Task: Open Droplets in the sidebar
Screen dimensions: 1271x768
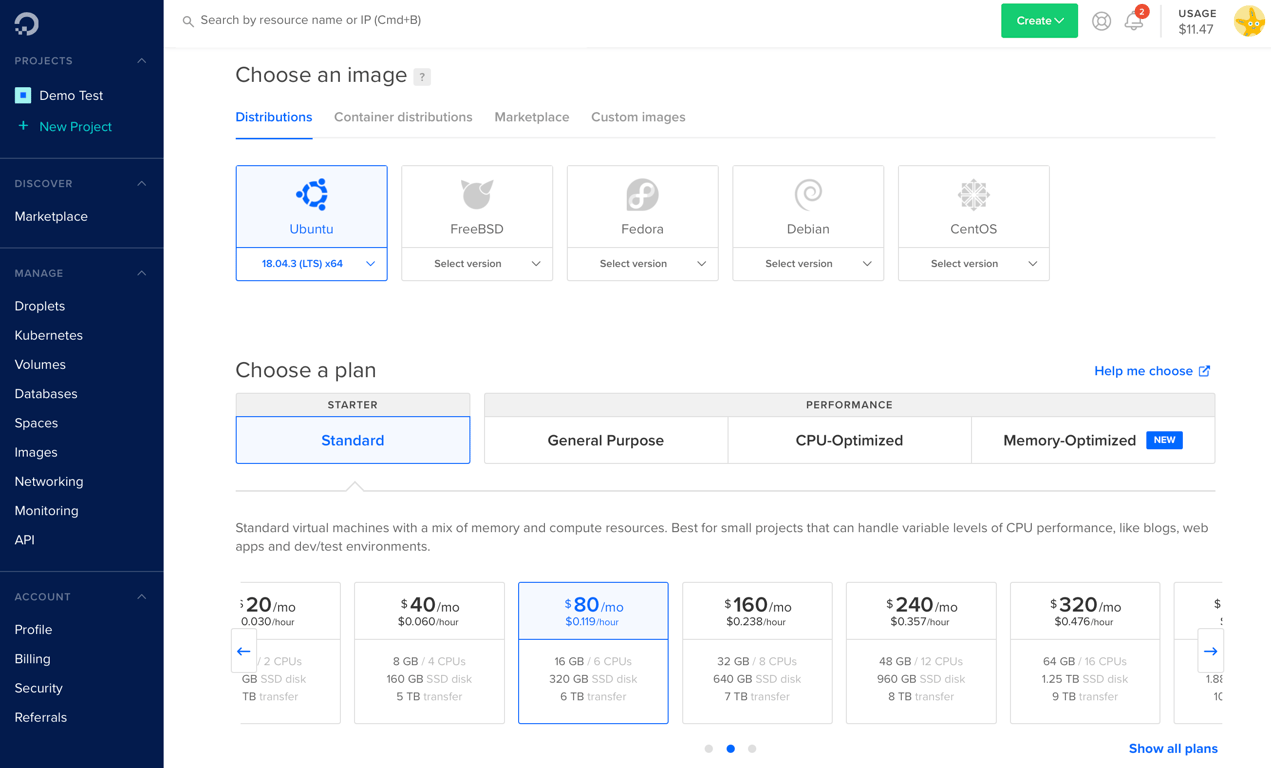Action: (40, 306)
